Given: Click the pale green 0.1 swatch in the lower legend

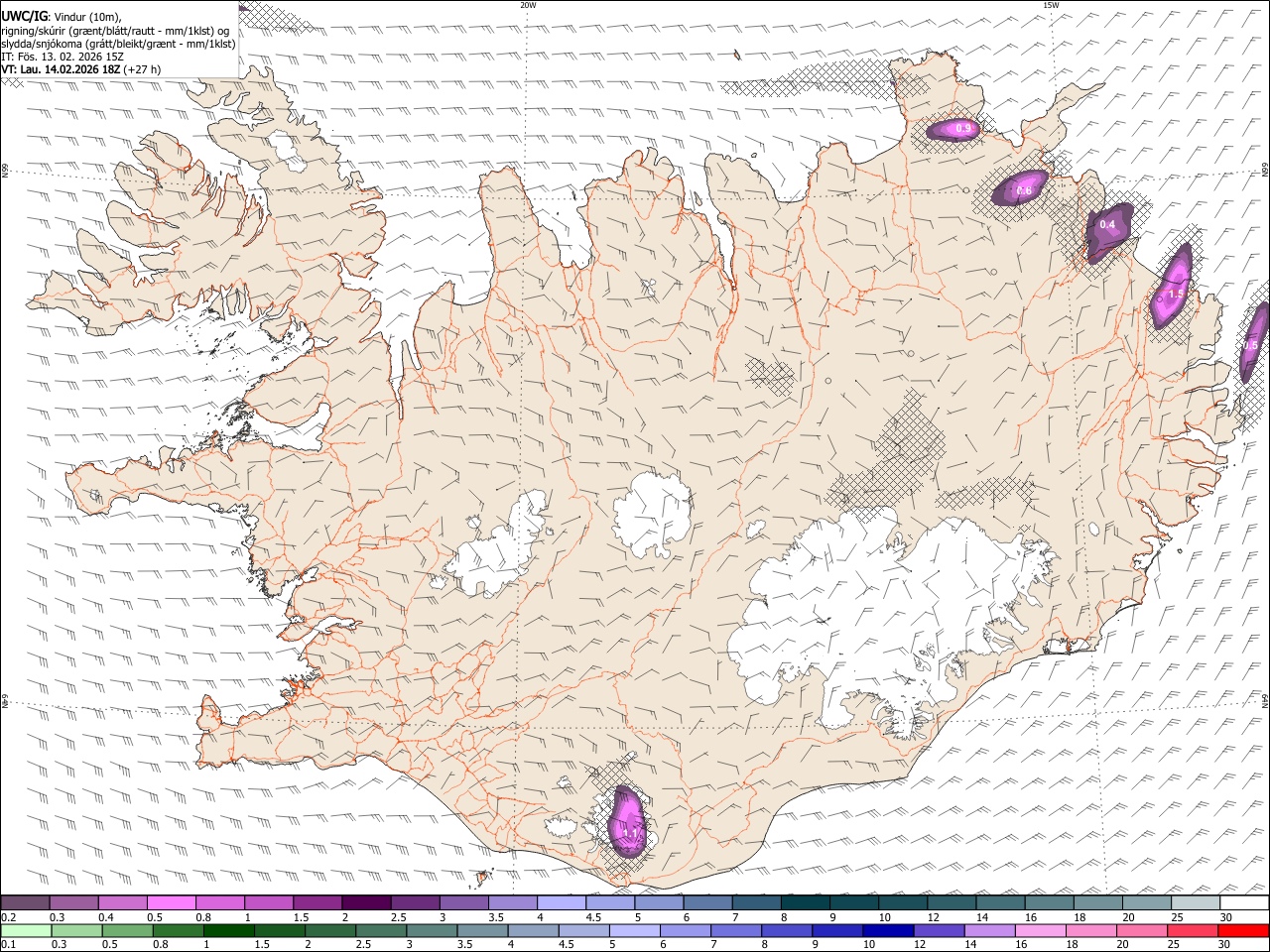Looking at the screenshot, I should [x=26, y=930].
